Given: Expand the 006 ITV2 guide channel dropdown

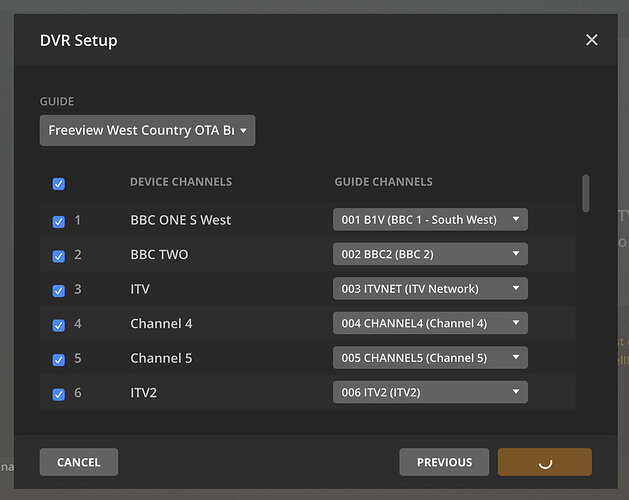Looking at the screenshot, I should pos(430,393).
